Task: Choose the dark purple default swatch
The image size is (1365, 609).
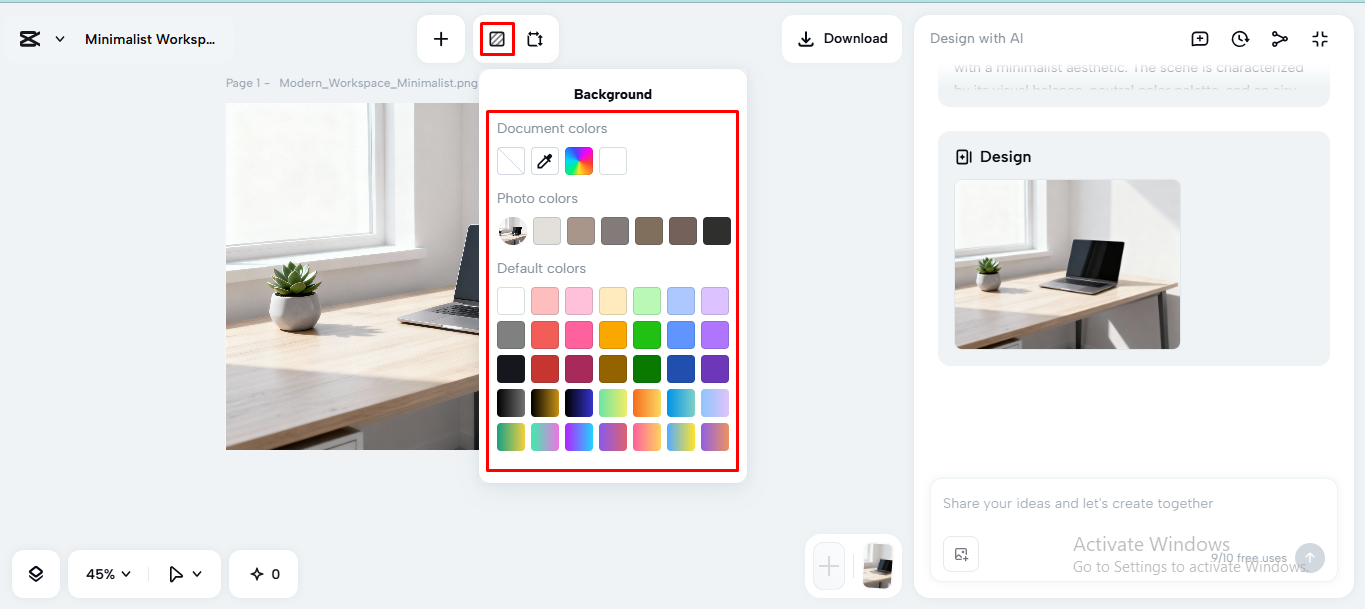Action: pos(715,369)
